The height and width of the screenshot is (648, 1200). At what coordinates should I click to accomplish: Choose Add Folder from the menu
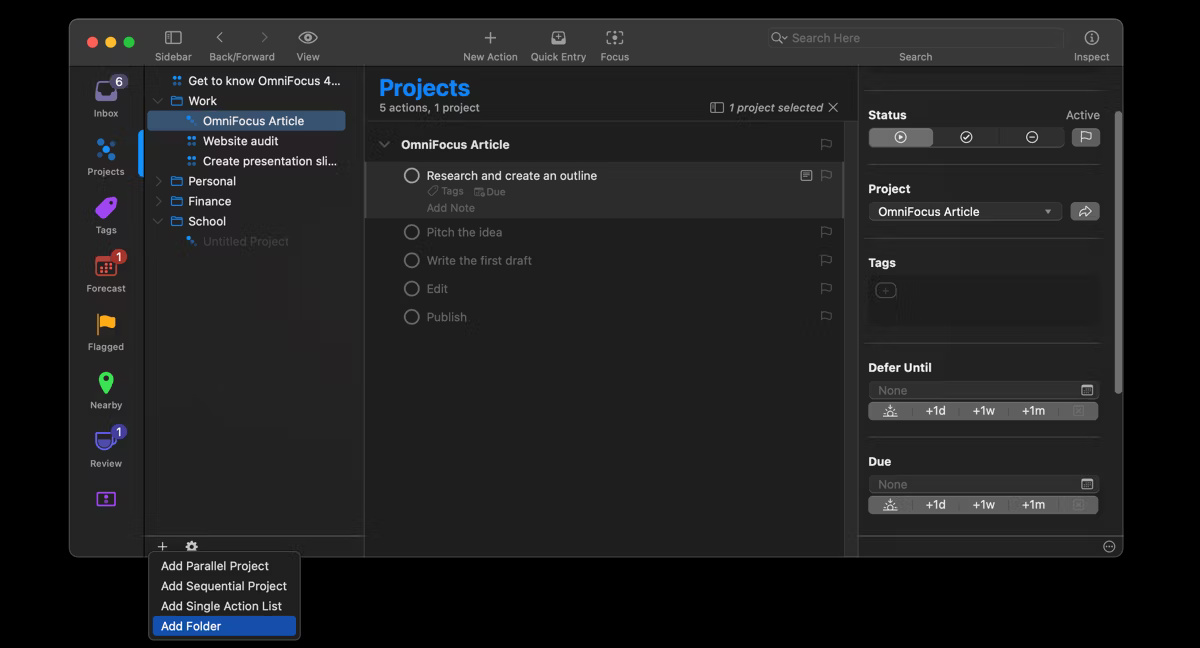(190, 625)
